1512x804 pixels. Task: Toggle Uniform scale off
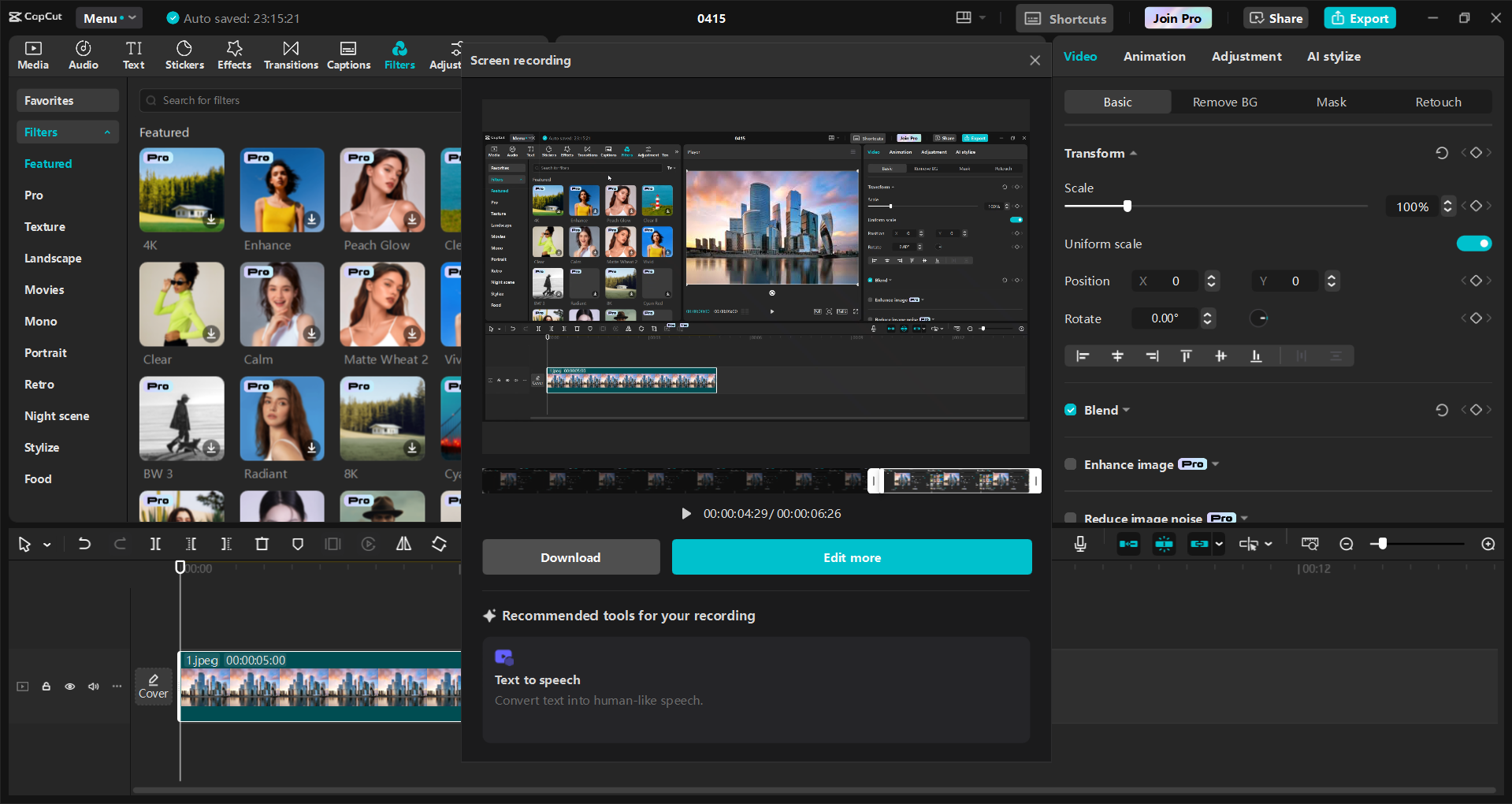pos(1474,244)
